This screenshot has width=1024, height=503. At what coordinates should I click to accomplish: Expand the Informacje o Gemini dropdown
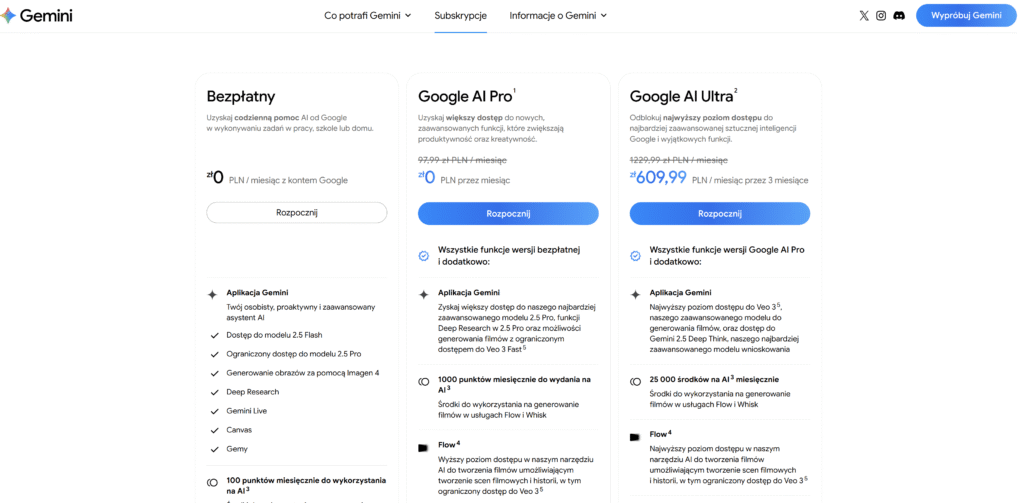point(558,16)
